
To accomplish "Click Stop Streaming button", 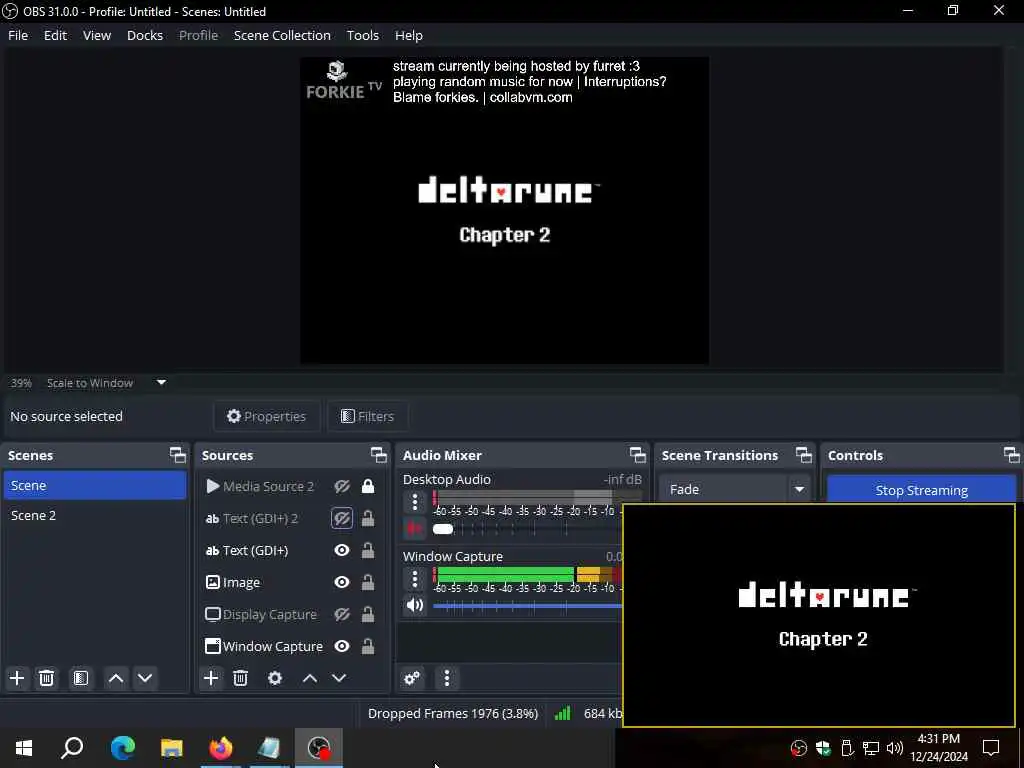I will pos(921,490).
